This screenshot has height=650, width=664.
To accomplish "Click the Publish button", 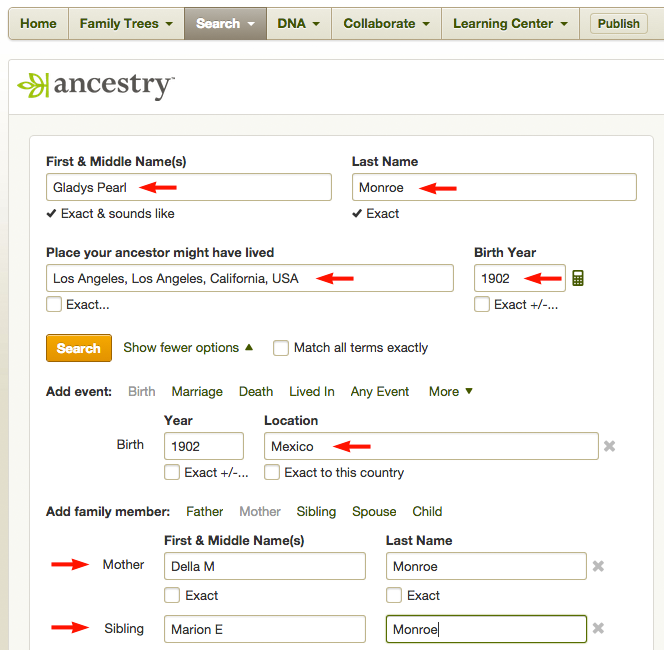I will coord(619,23).
